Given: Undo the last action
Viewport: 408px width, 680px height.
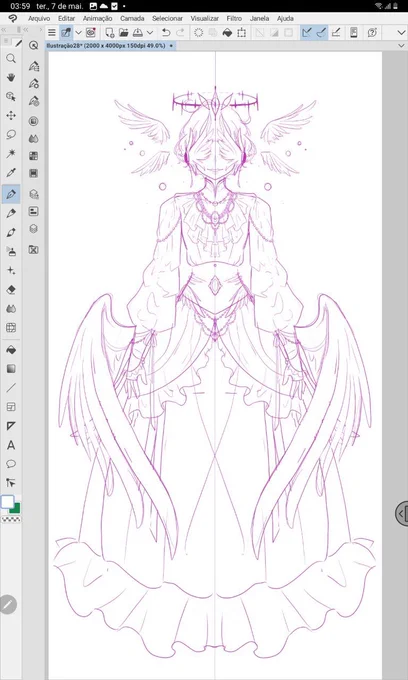Looking at the screenshot, I should tap(166, 32).
